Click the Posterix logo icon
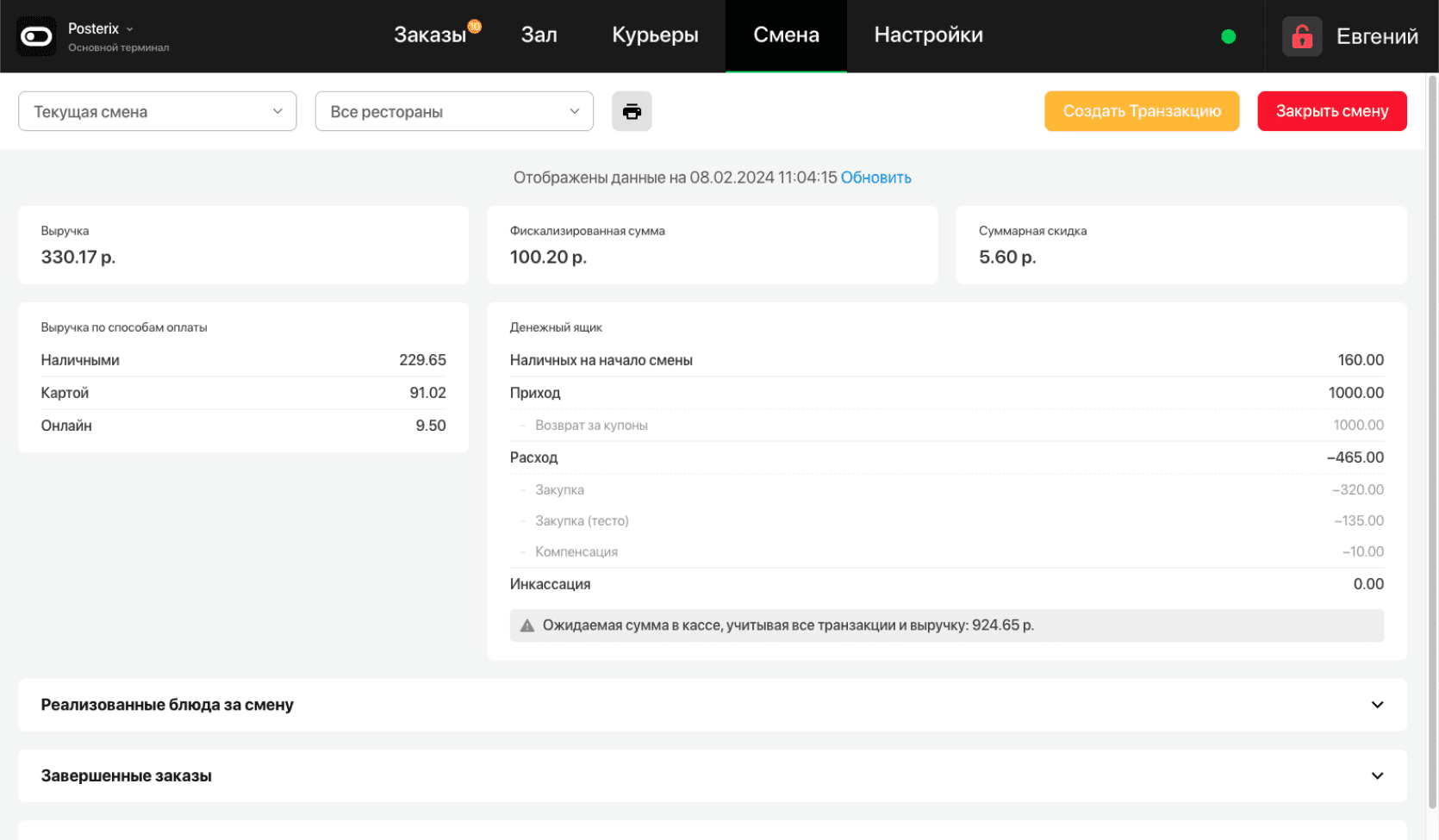This screenshot has height=840, width=1439. [x=36, y=36]
